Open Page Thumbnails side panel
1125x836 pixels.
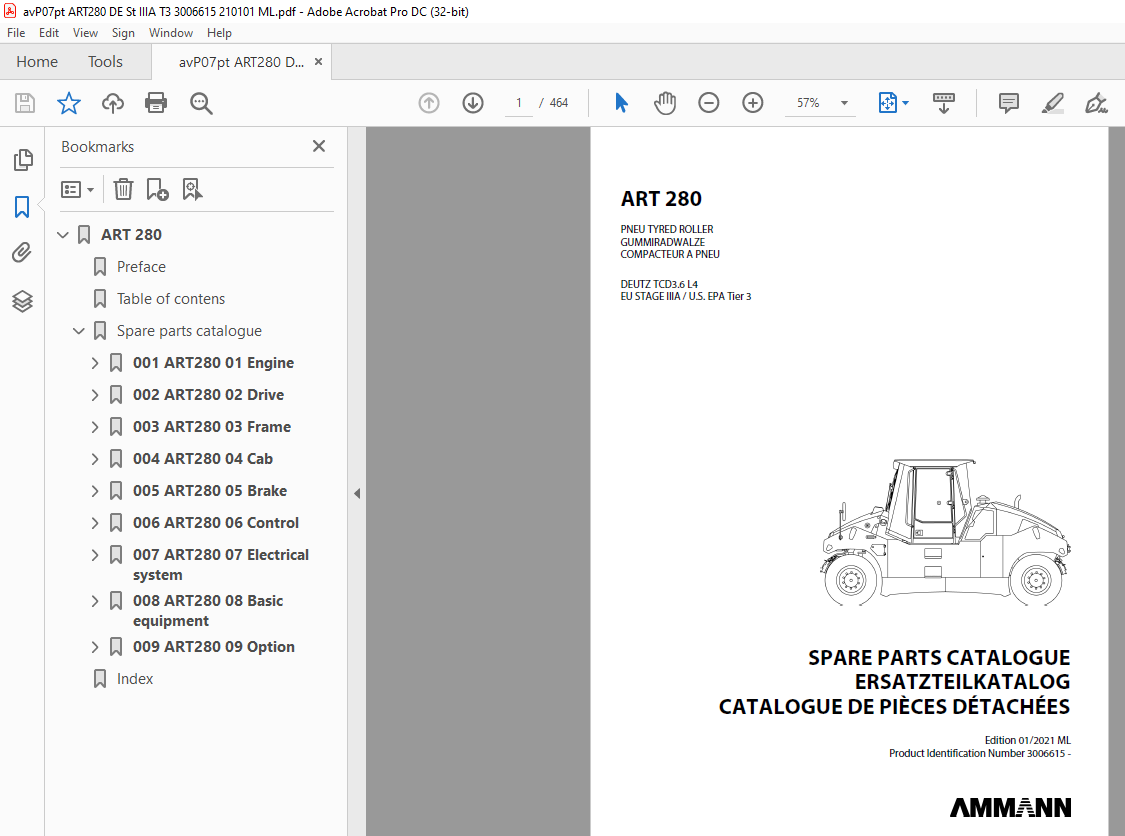(22, 160)
